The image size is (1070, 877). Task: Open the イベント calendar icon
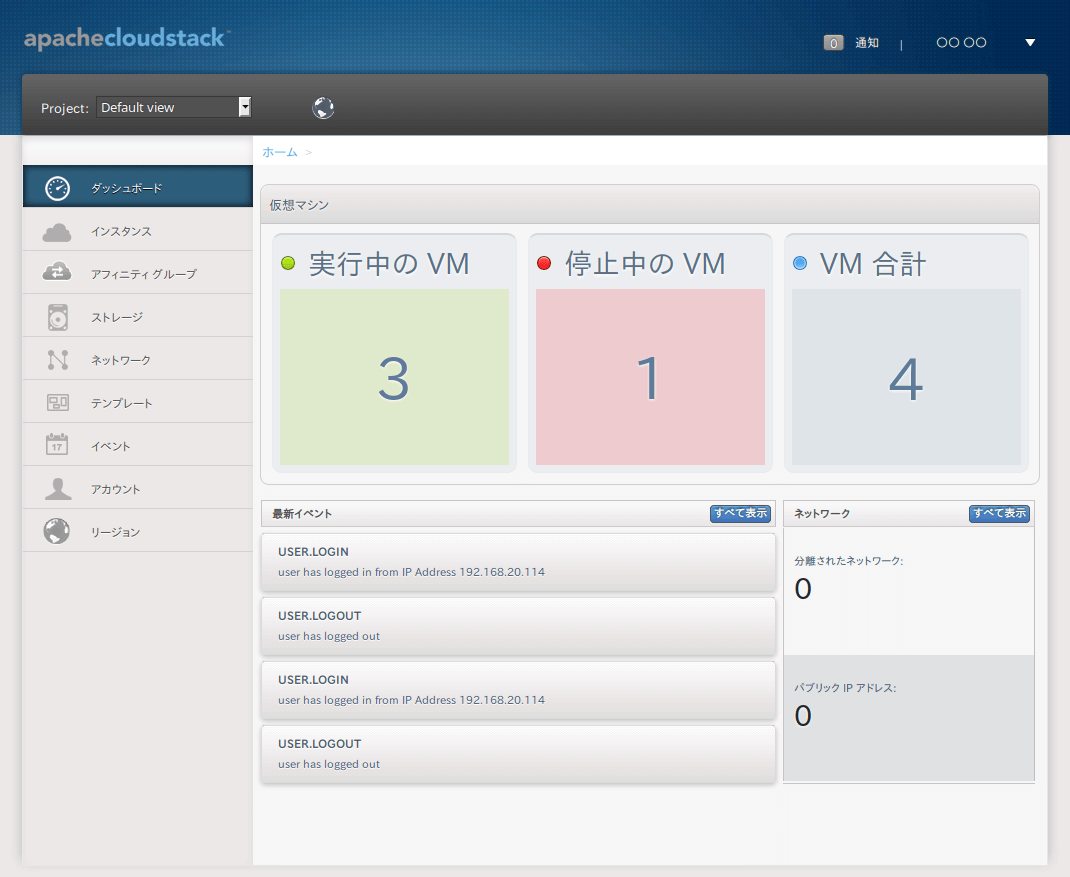pyautogui.click(x=57, y=445)
